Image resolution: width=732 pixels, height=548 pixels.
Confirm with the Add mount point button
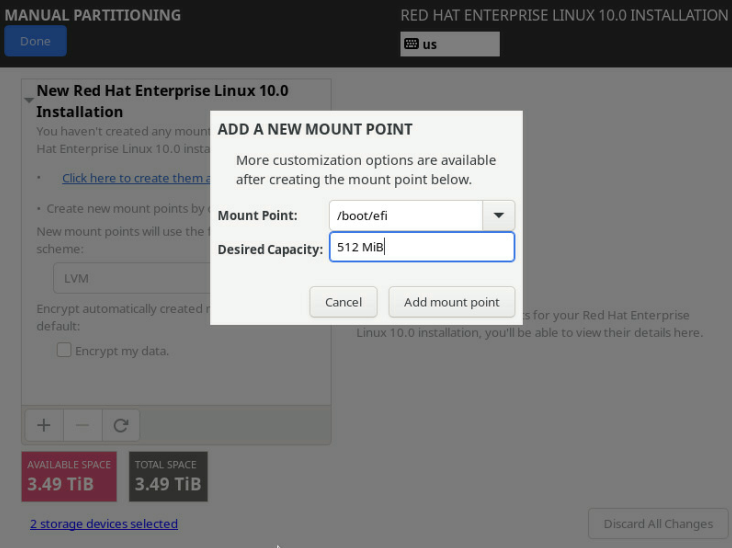pyautogui.click(x=451, y=302)
